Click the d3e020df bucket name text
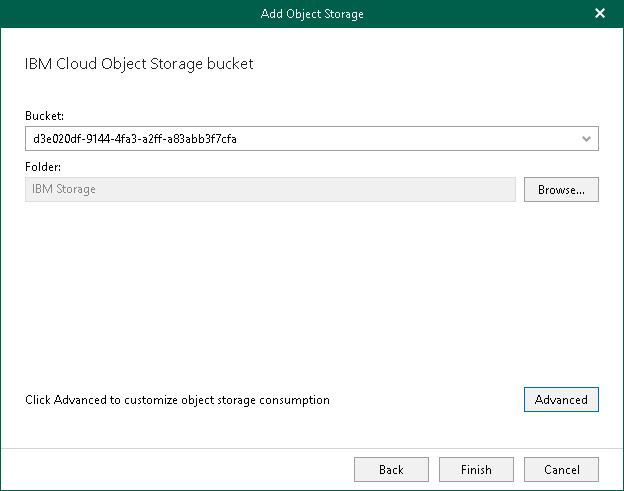 135,139
